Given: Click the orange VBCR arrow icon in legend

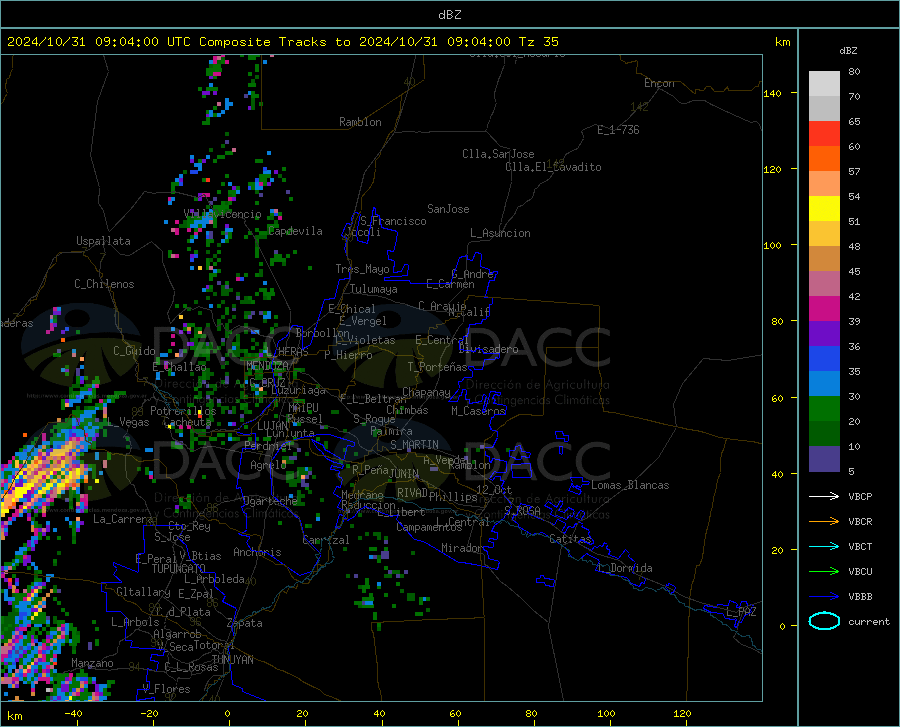Looking at the screenshot, I should pos(824,522).
